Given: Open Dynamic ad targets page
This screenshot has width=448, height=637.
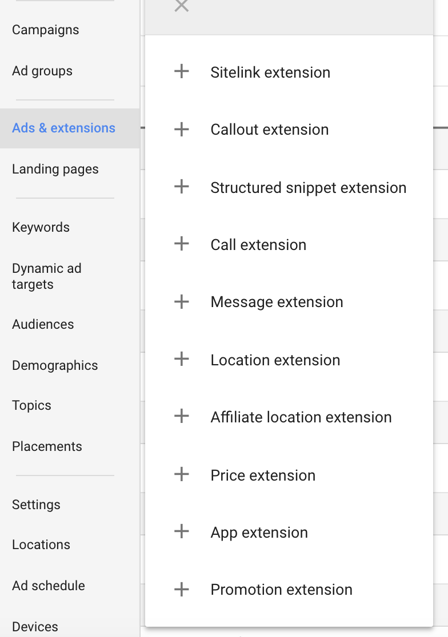Looking at the screenshot, I should [x=47, y=276].
